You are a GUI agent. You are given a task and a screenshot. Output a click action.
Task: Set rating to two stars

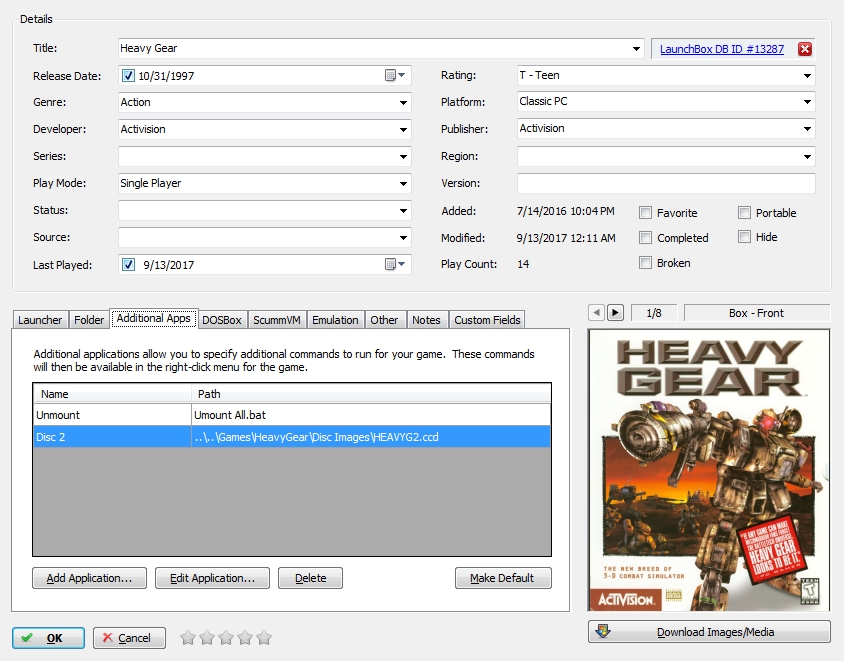207,638
